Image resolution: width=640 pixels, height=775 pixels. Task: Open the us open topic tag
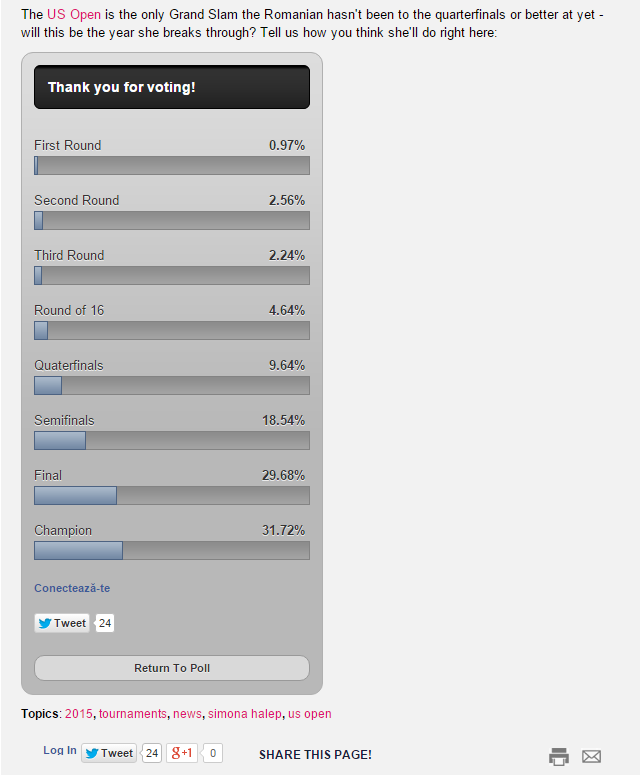(x=309, y=714)
